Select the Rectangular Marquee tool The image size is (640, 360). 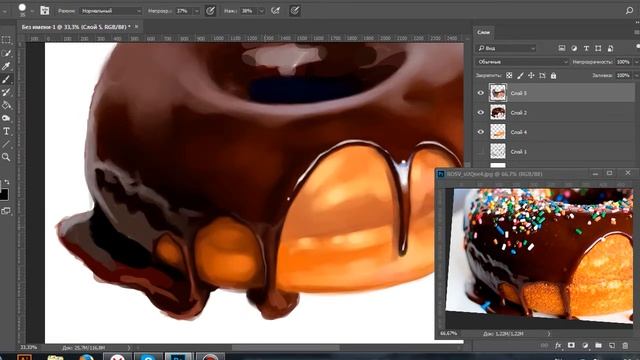[6, 40]
